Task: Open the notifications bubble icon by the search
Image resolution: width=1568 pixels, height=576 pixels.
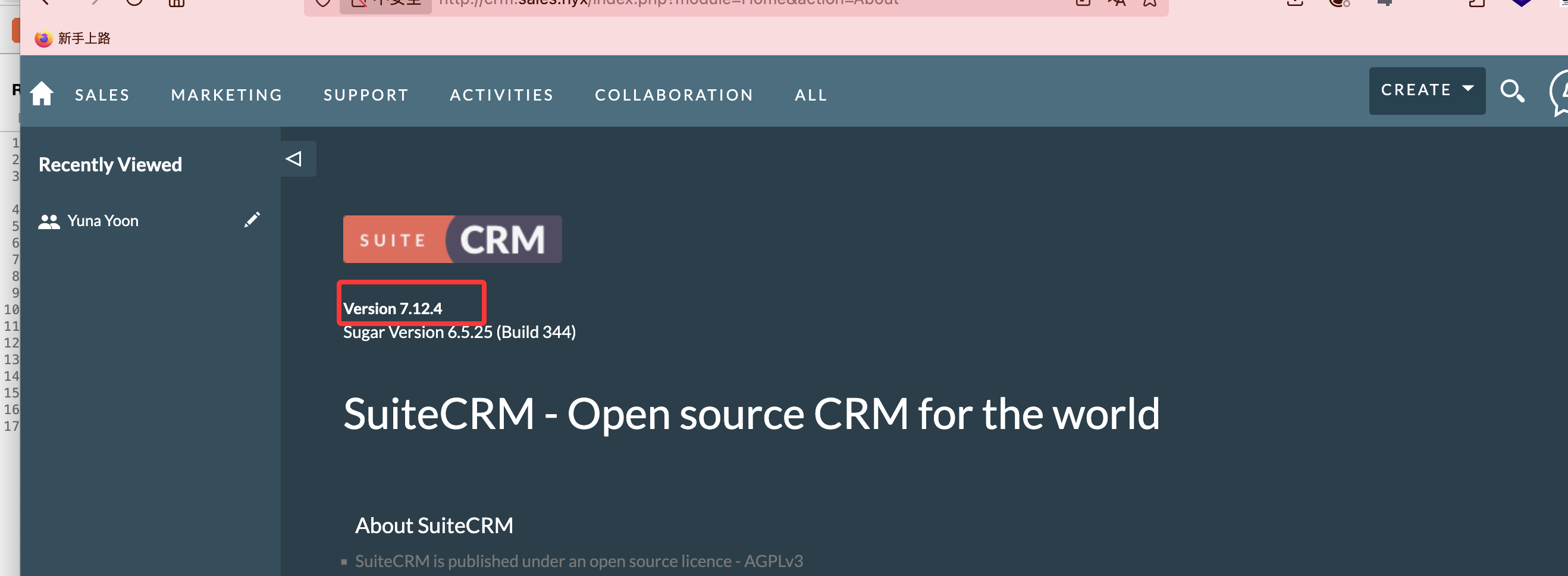Action: [x=1559, y=93]
